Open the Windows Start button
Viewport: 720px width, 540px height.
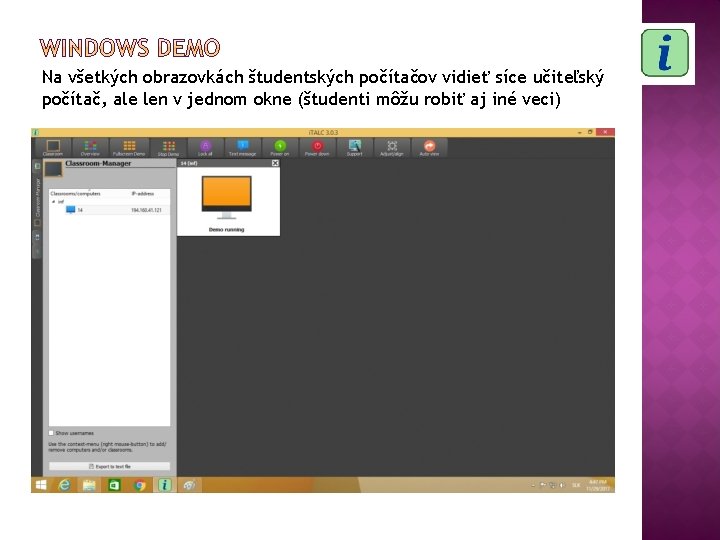[x=41, y=485]
